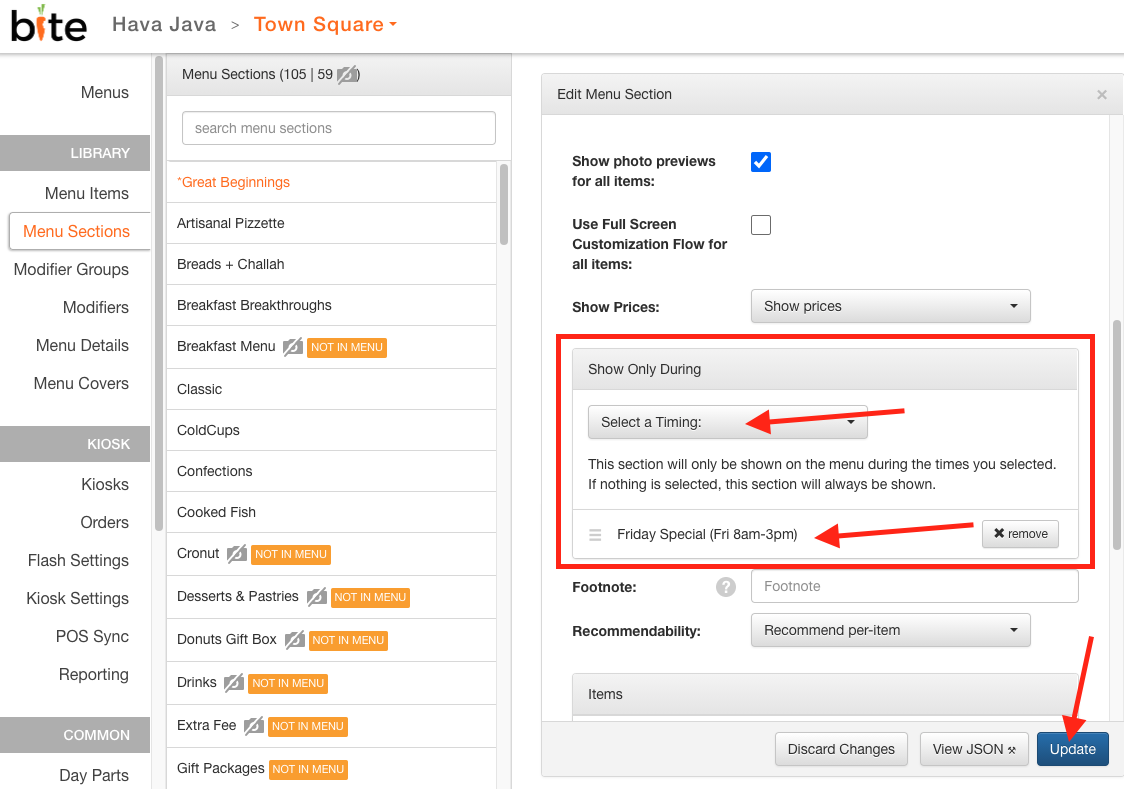The width and height of the screenshot is (1124, 789).
Task: Click hidden icon beside Desserts & Pastries
Action: tap(316, 597)
